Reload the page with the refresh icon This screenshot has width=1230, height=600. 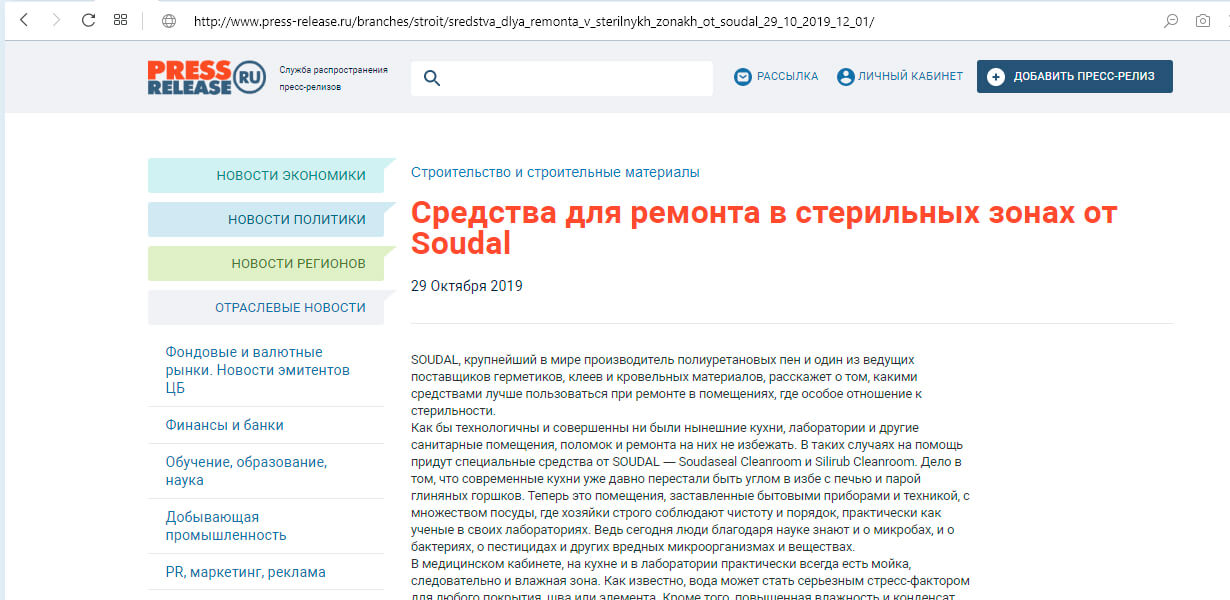[x=88, y=20]
